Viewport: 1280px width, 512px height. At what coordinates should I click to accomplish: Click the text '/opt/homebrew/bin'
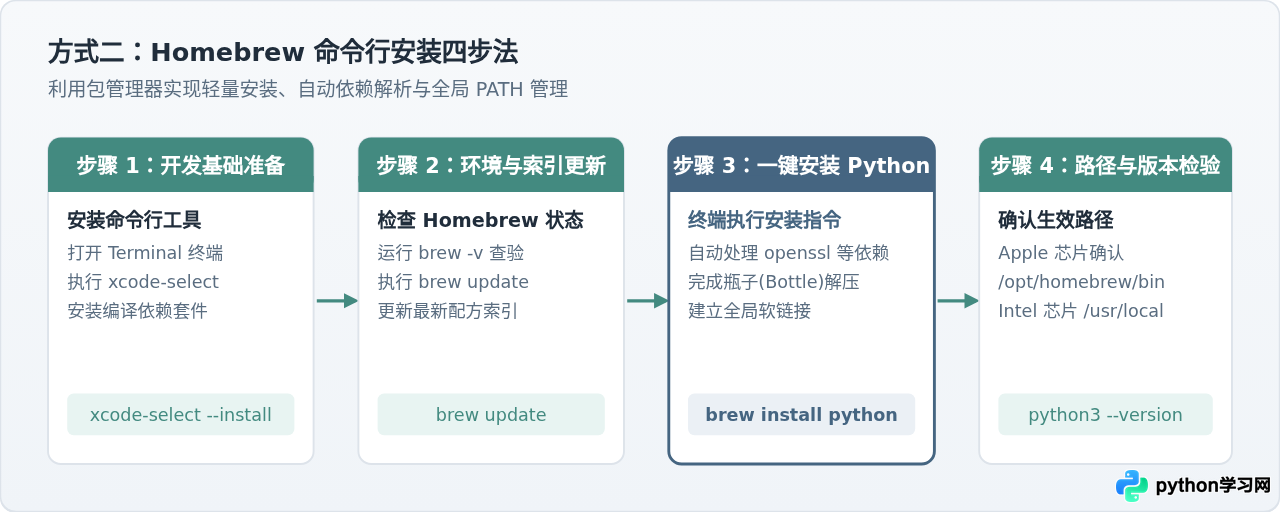1082,282
